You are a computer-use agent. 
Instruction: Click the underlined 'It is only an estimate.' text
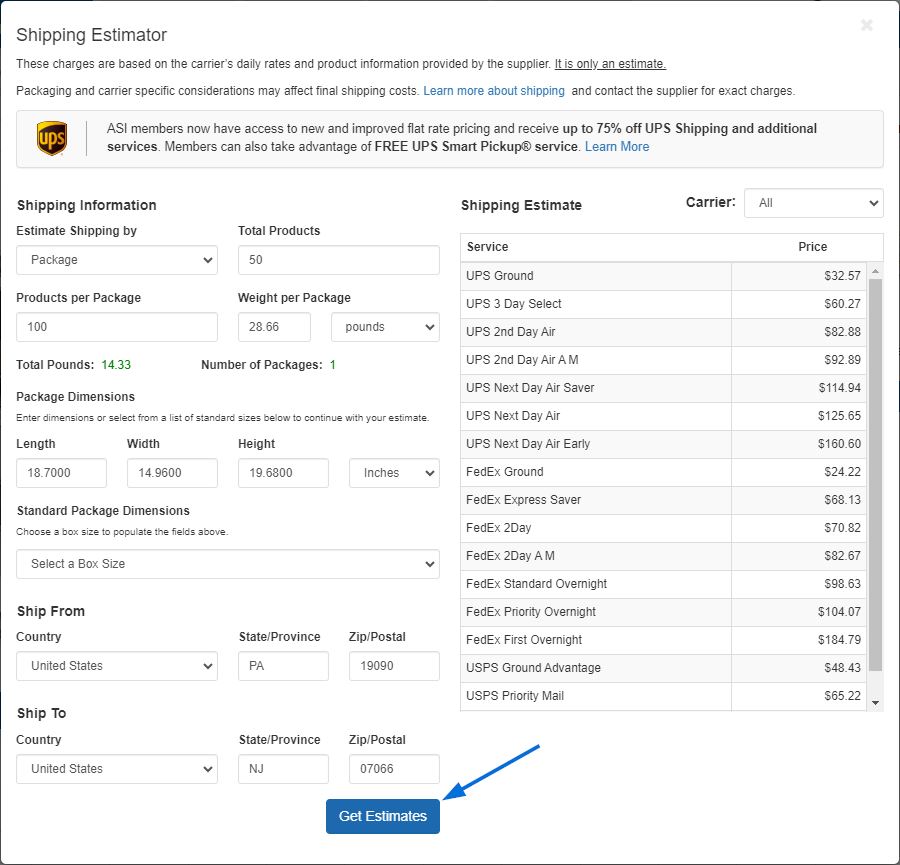click(610, 64)
